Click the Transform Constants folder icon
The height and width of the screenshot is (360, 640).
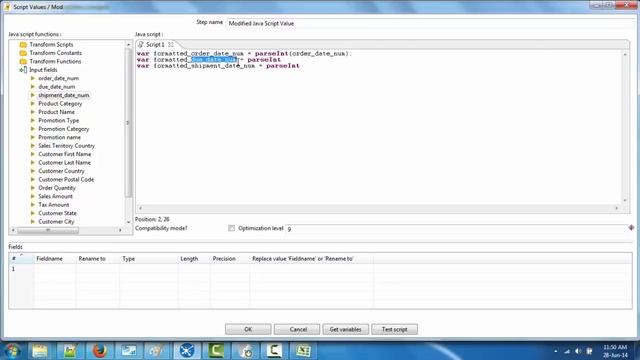click(x=23, y=53)
